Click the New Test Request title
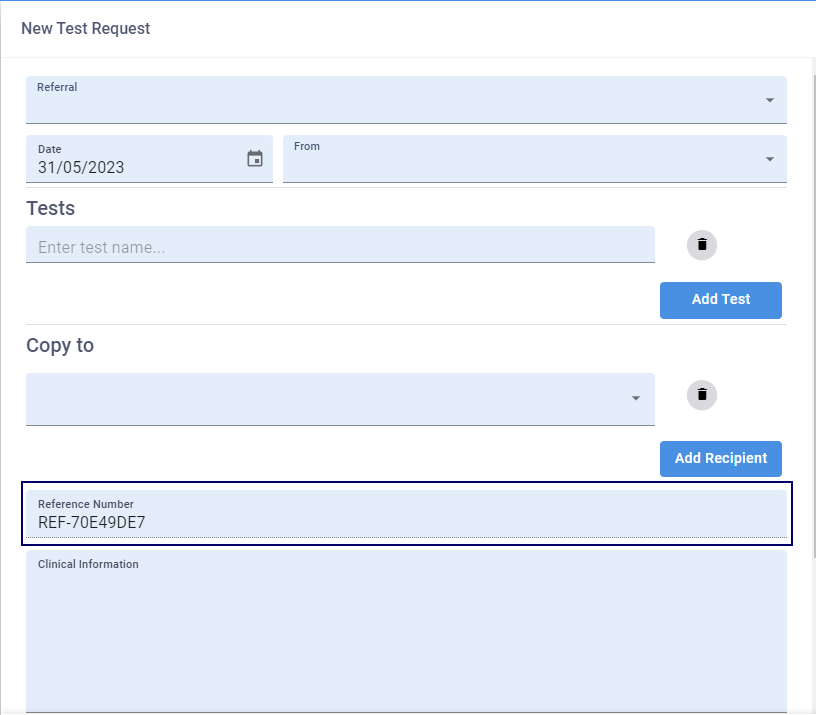This screenshot has width=816, height=715. 85,28
